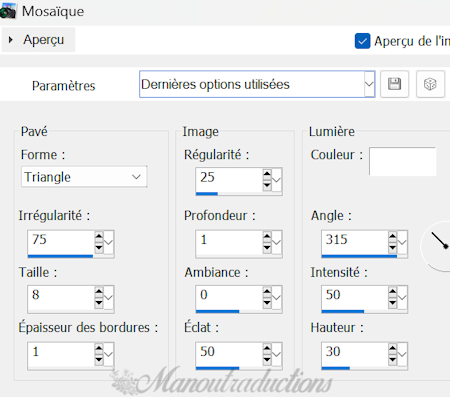Click the Ambiance value field
450x397 pixels.
click(229, 297)
